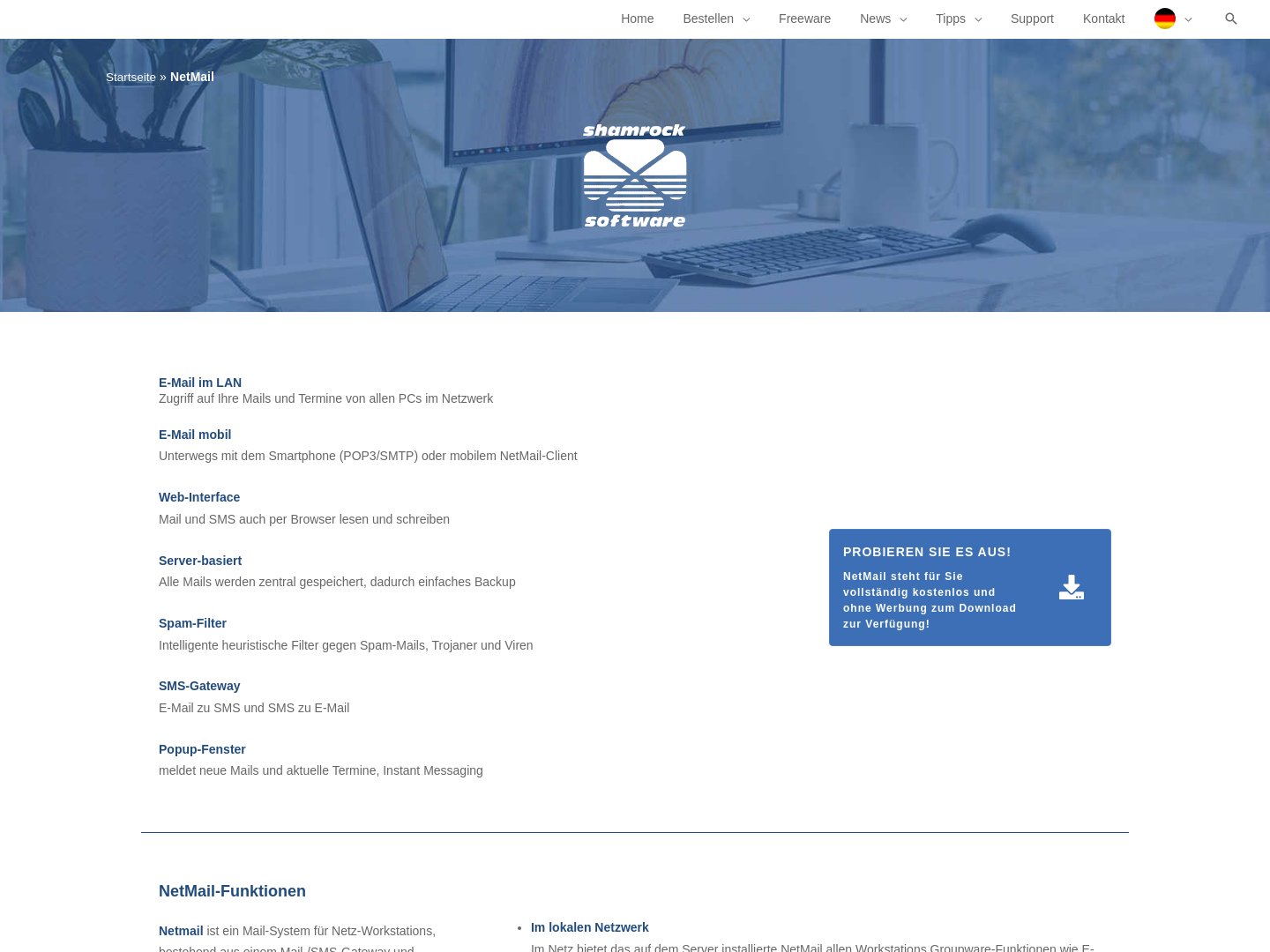Viewport: 1270px width, 952px height.
Task: Click the Startseite breadcrumb link
Action: (131, 78)
